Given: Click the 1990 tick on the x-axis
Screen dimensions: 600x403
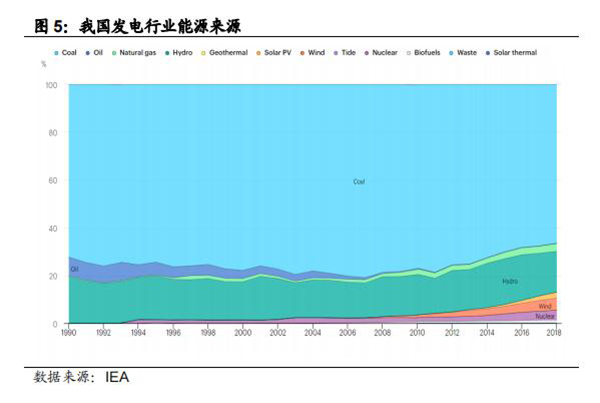Looking at the screenshot, I should pos(69,333).
